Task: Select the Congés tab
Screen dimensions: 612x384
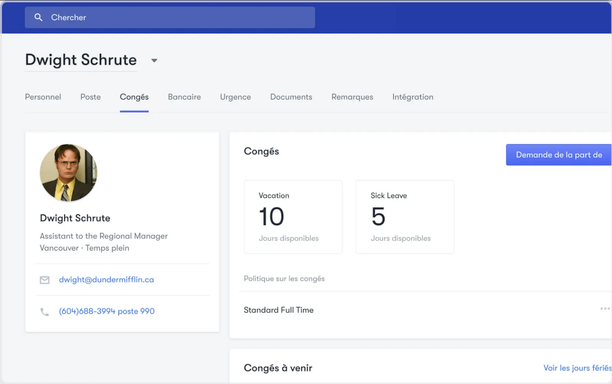Action: click(x=134, y=97)
